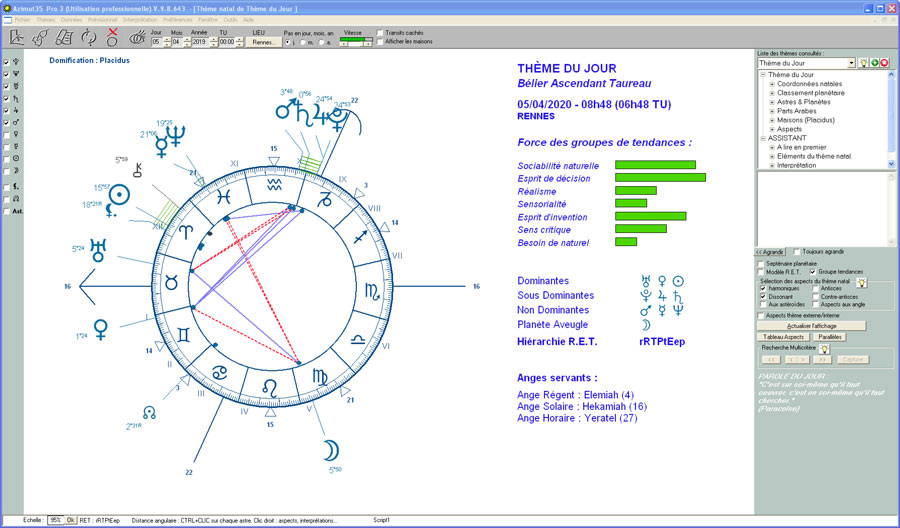
Task: Click the Actualiser l'affichage button
Action: [x=811, y=326]
